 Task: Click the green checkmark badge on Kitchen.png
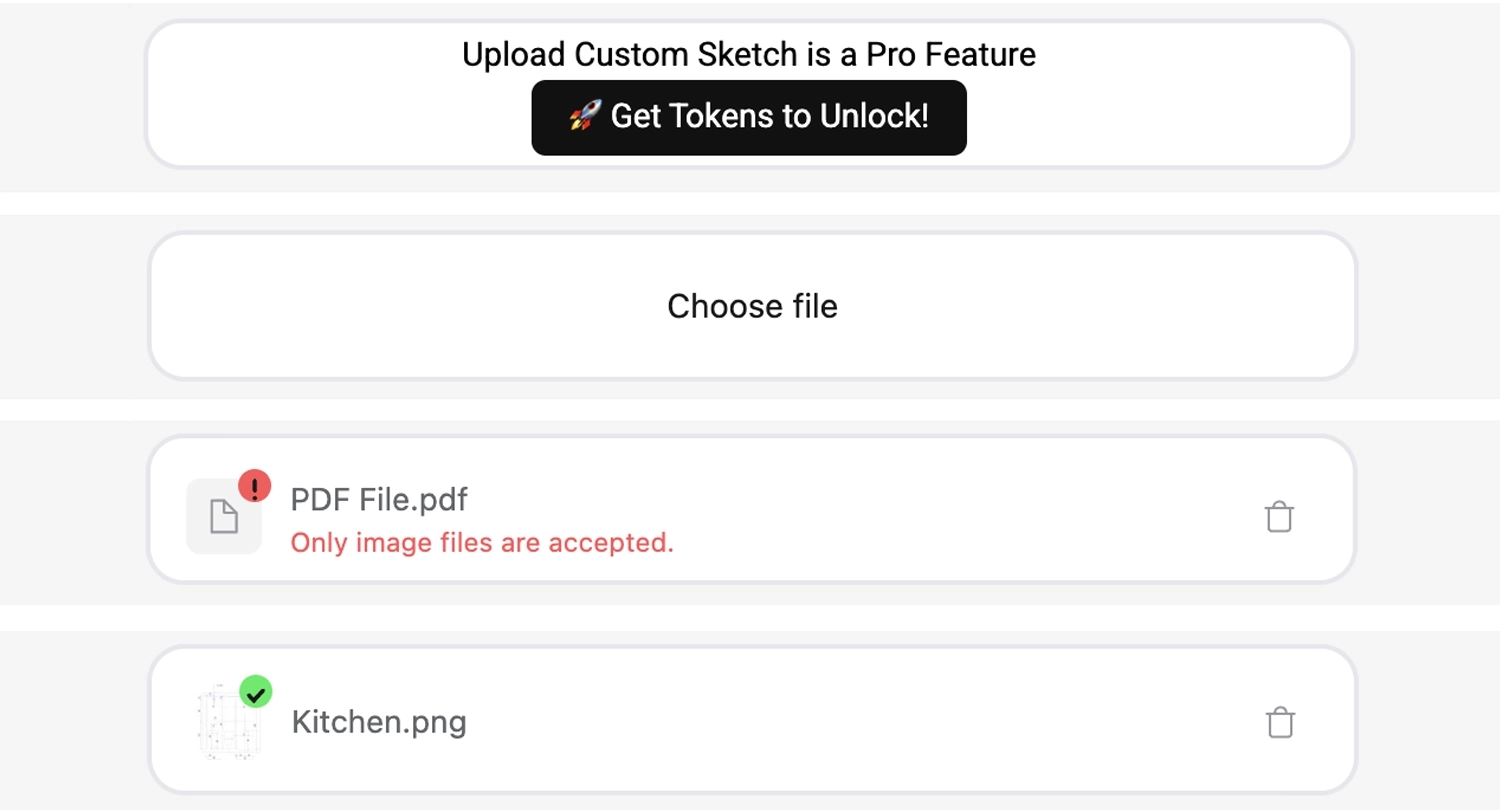click(256, 691)
